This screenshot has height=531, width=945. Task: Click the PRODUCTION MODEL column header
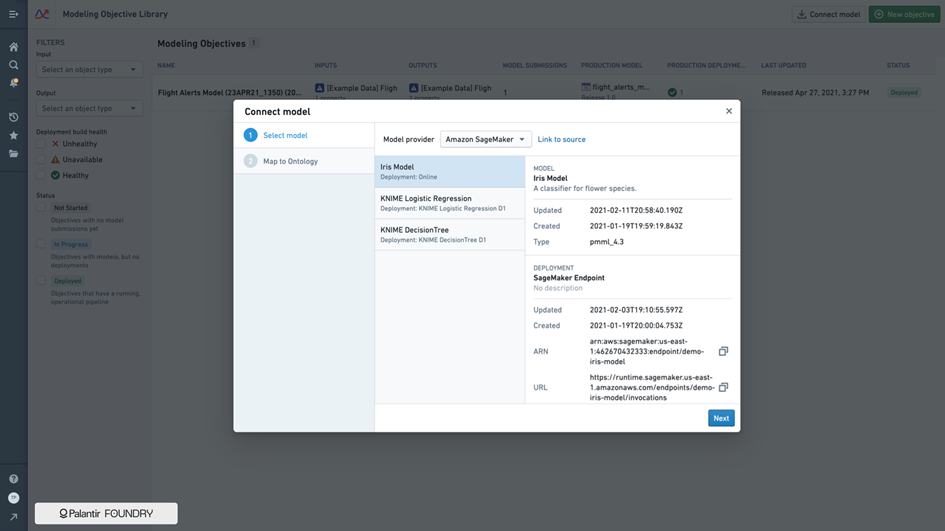611,65
